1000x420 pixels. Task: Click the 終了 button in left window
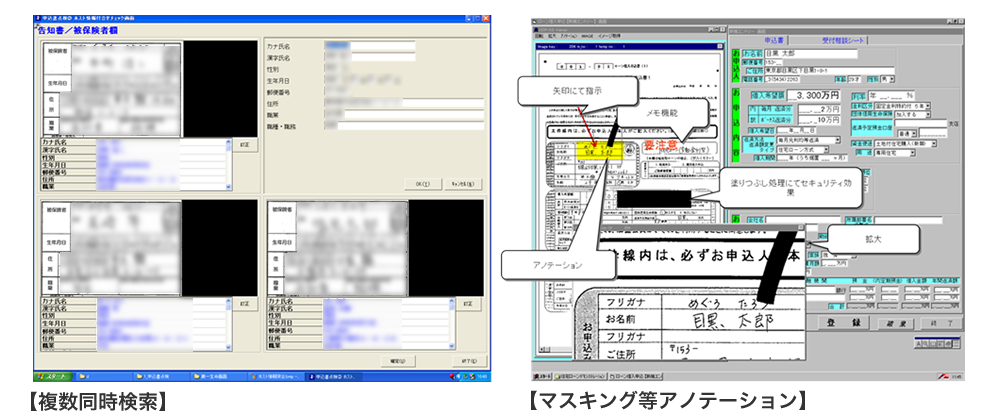(x=467, y=360)
